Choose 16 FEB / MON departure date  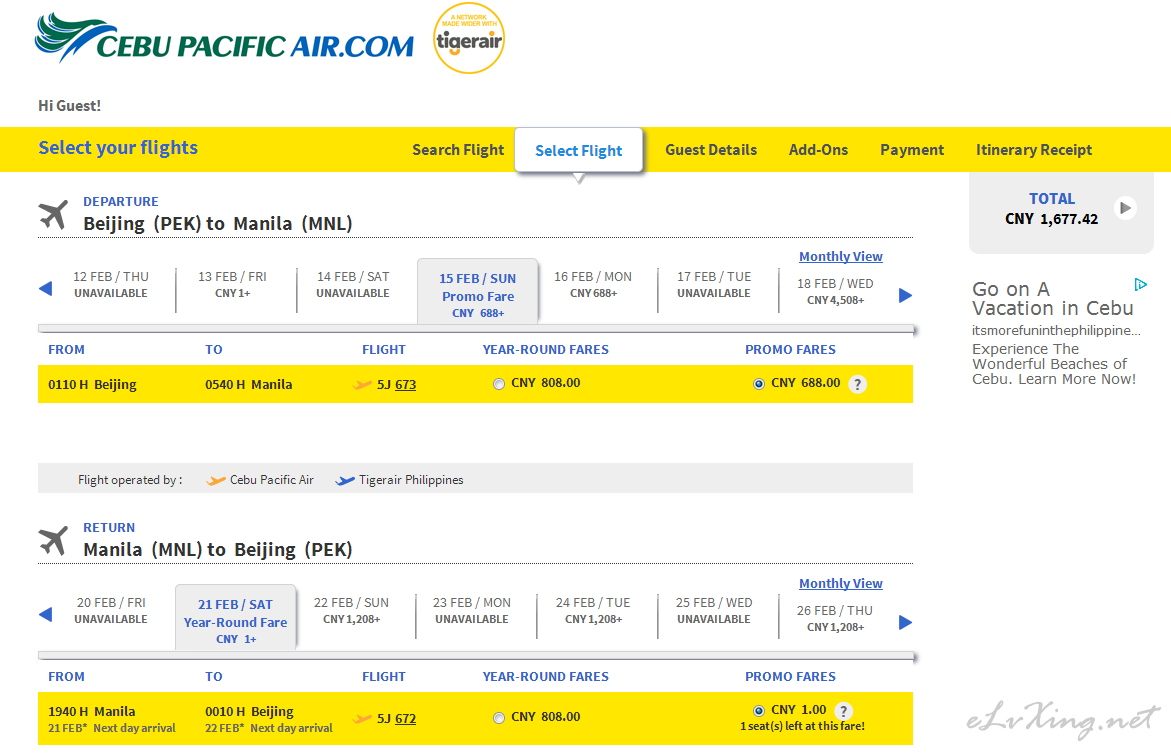(593, 285)
